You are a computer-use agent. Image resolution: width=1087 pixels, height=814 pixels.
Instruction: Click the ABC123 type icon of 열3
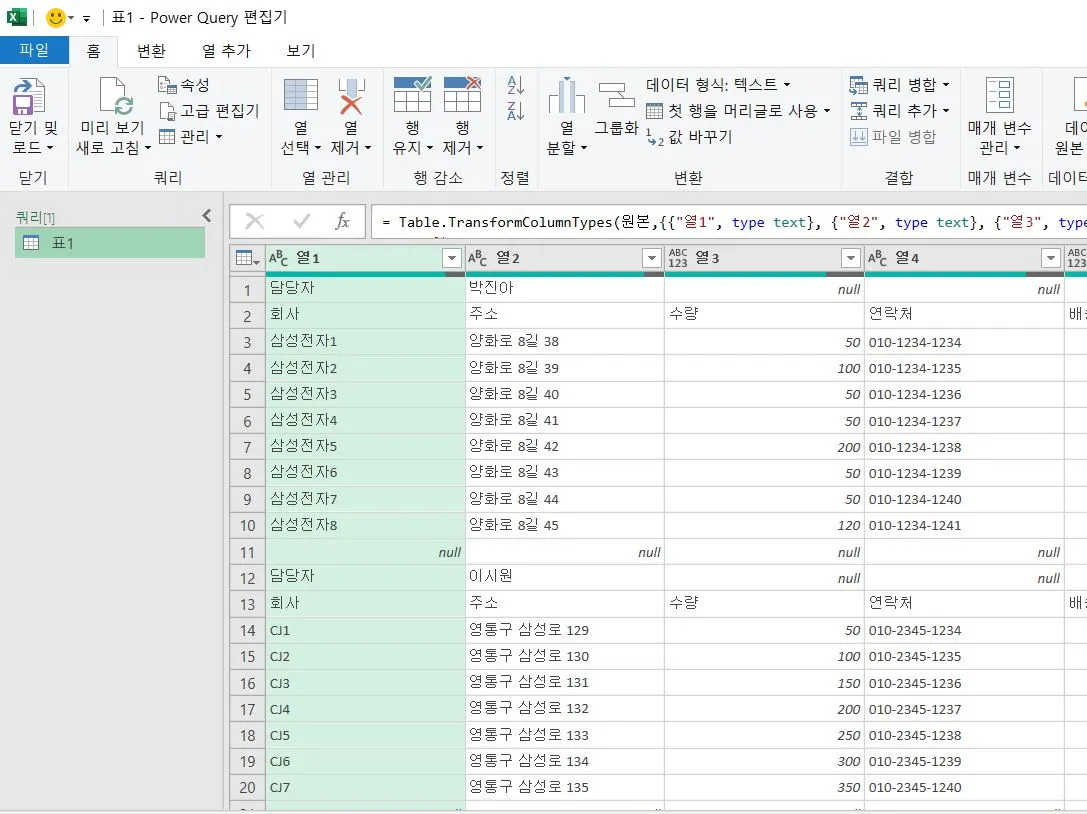tap(678, 258)
